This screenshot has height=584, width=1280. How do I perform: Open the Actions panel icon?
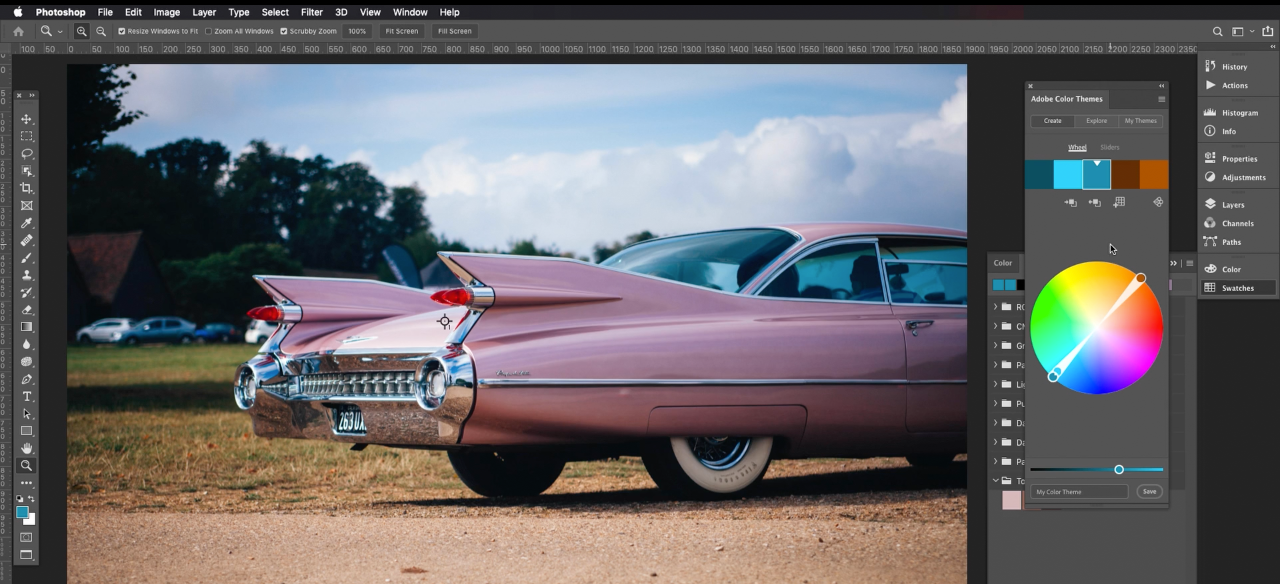[1210, 85]
